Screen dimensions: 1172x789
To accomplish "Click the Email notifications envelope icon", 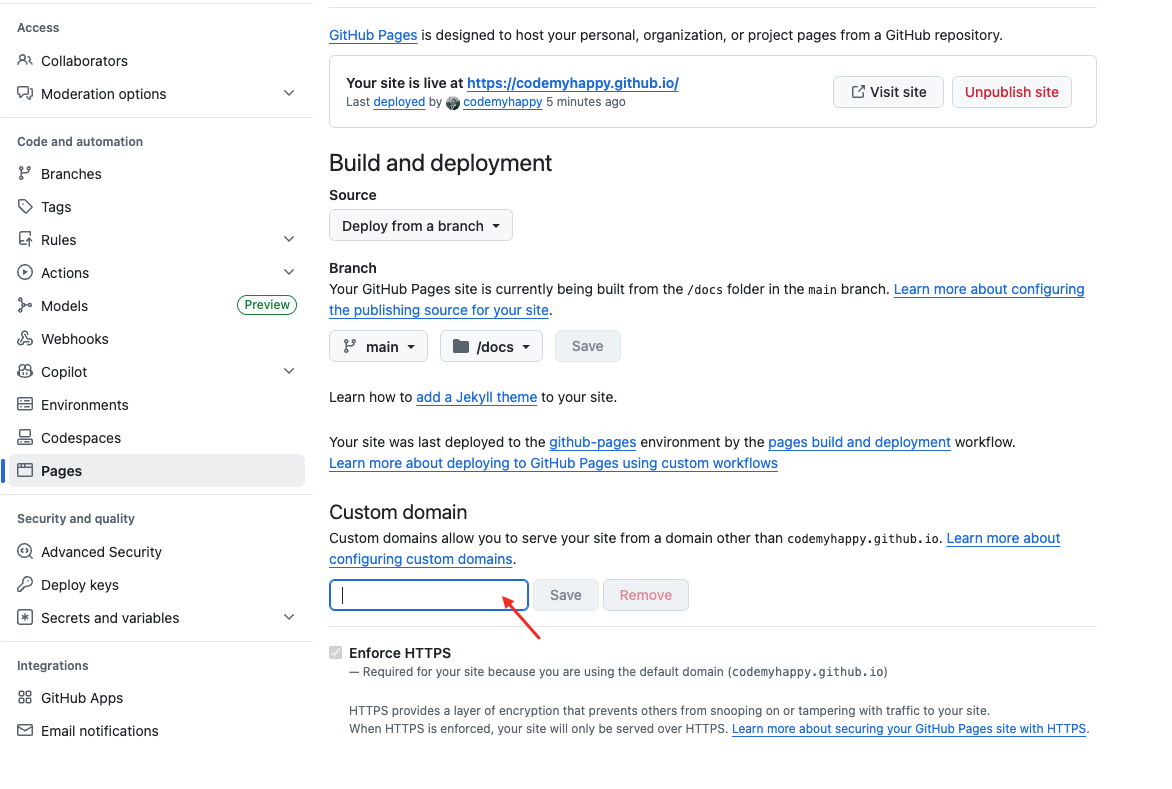I will (25, 730).
